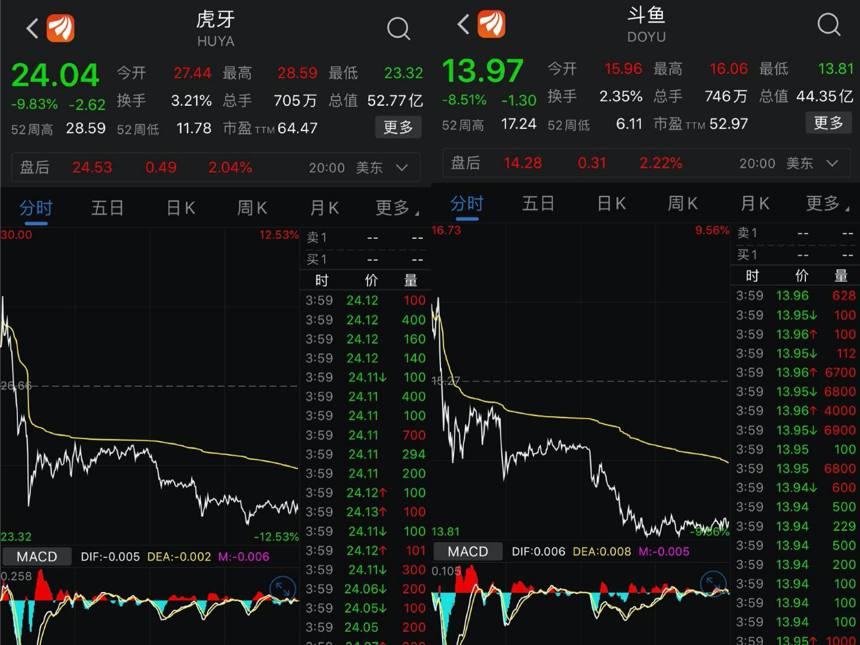This screenshot has height=645, width=860.
Task: Click DOYU trade row with volume 229
Action: [795, 526]
